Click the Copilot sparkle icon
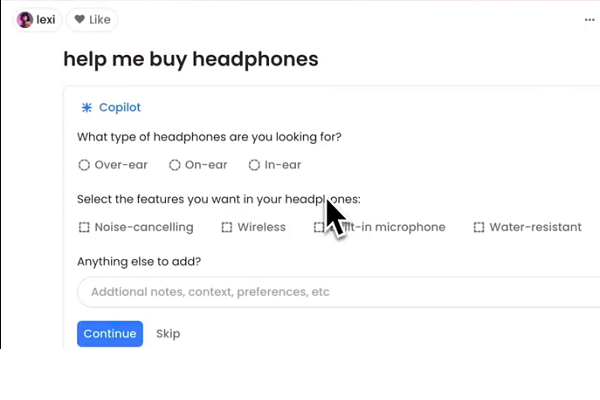 (86, 107)
